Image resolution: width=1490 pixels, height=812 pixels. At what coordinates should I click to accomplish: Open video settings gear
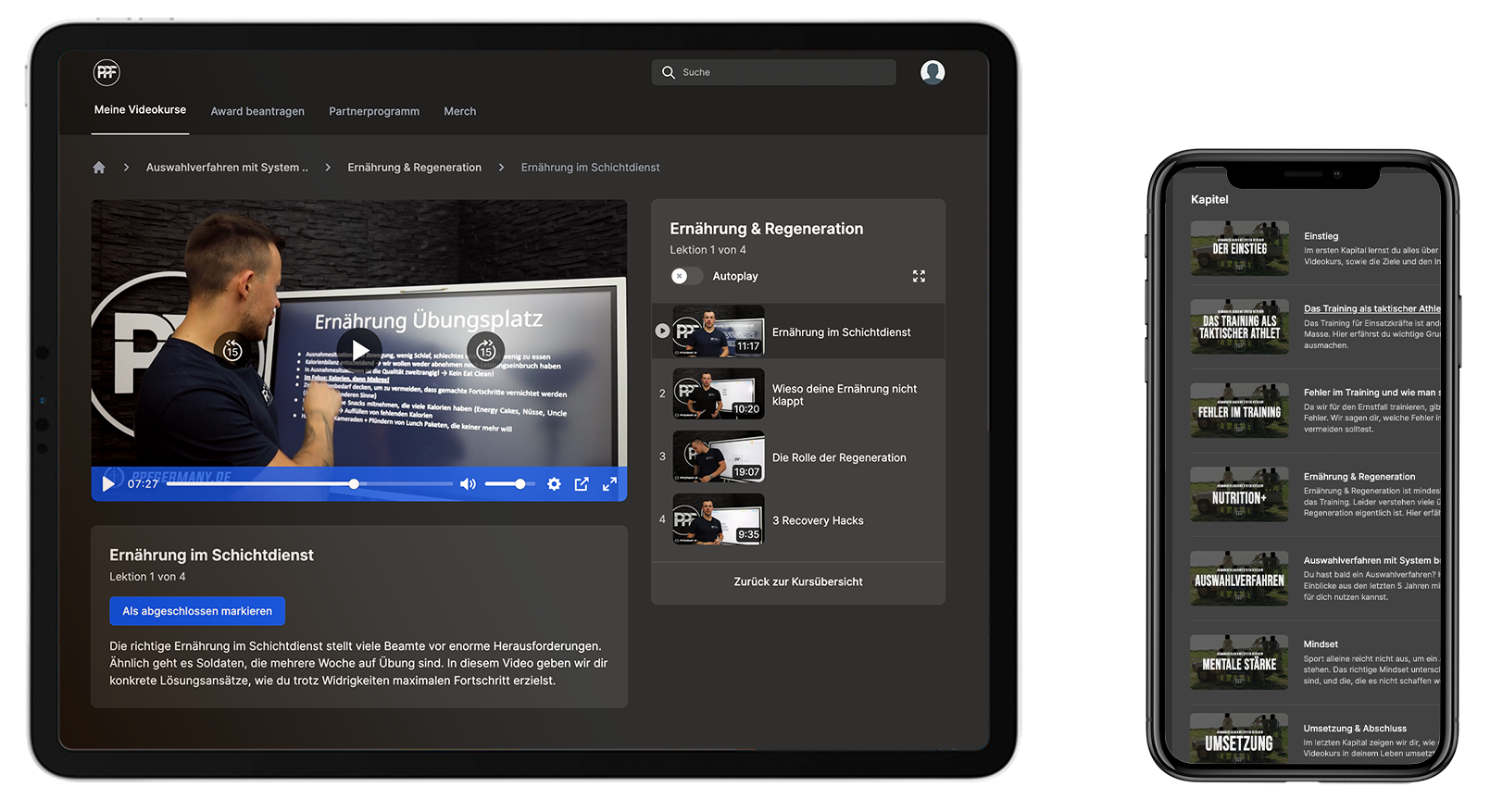point(554,483)
